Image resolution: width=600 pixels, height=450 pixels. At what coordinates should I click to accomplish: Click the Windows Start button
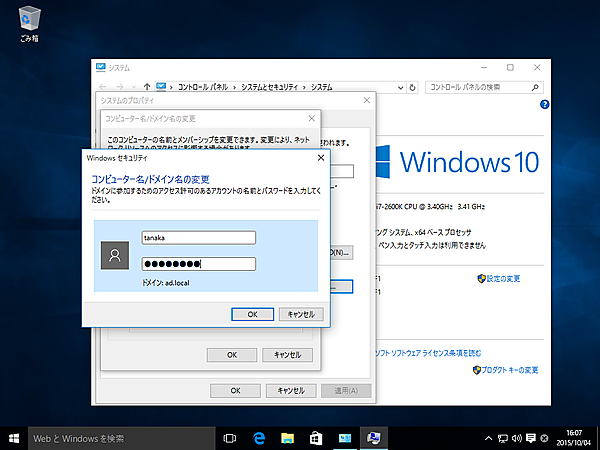click(x=14, y=438)
